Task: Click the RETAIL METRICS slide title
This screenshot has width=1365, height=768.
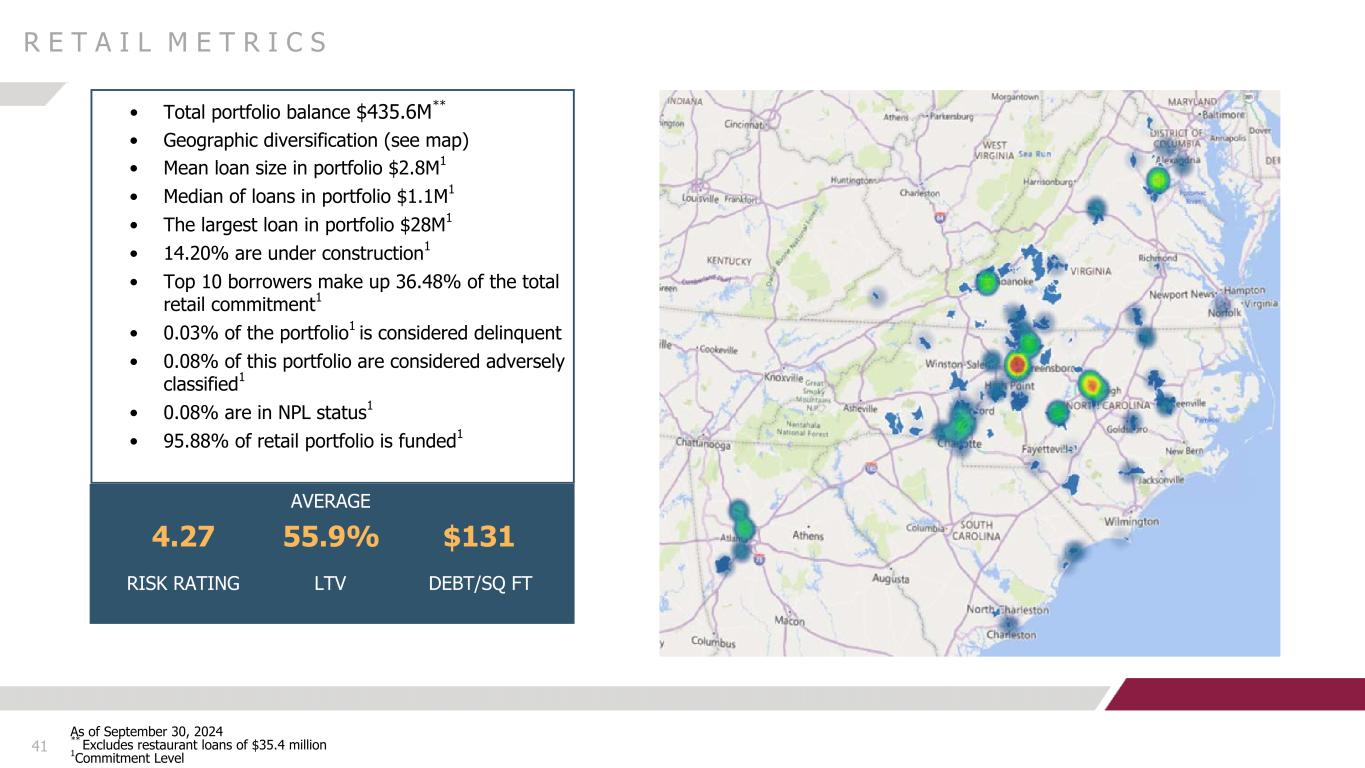Action: click(x=176, y=42)
